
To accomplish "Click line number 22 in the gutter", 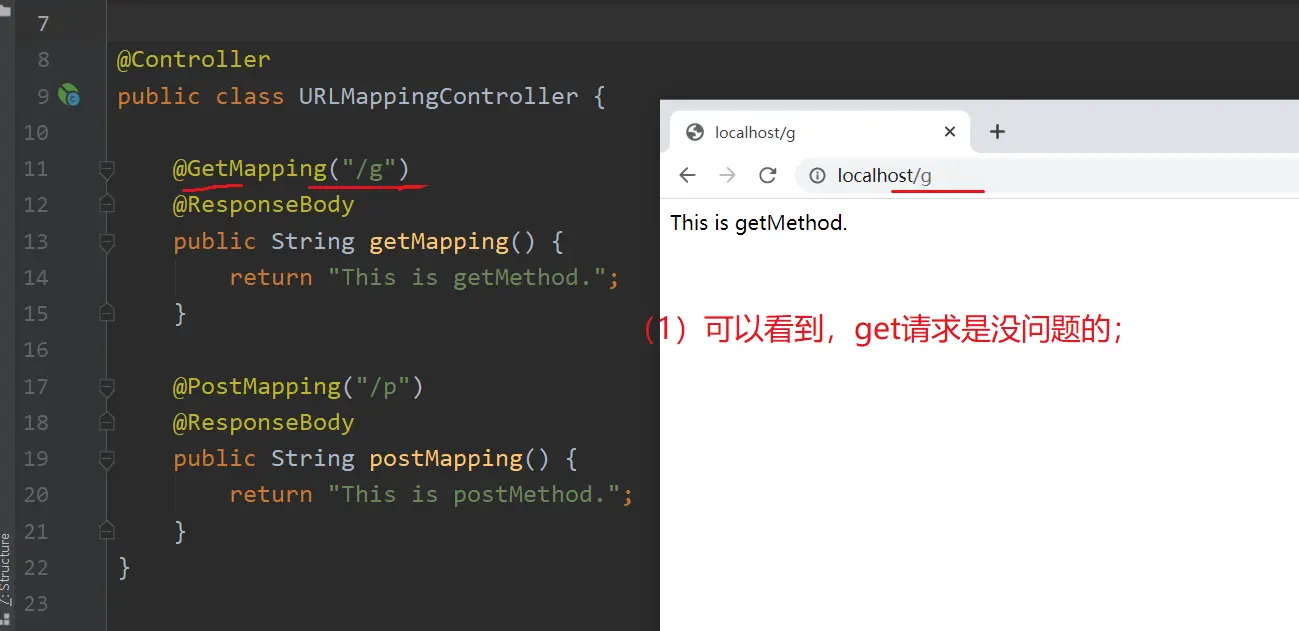I will click(36, 568).
